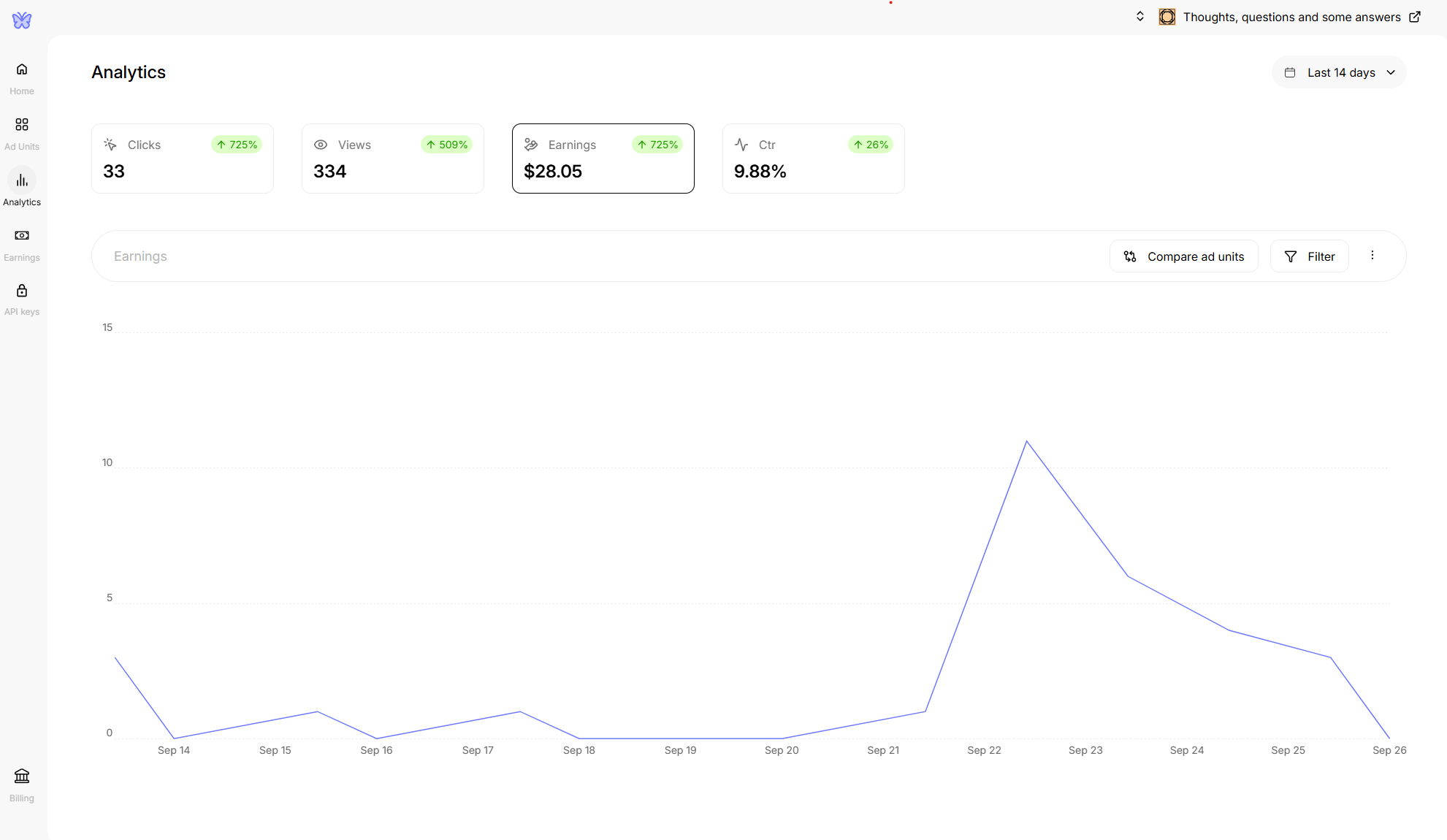
Task: Select the Views metric card
Action: (393, 159)
